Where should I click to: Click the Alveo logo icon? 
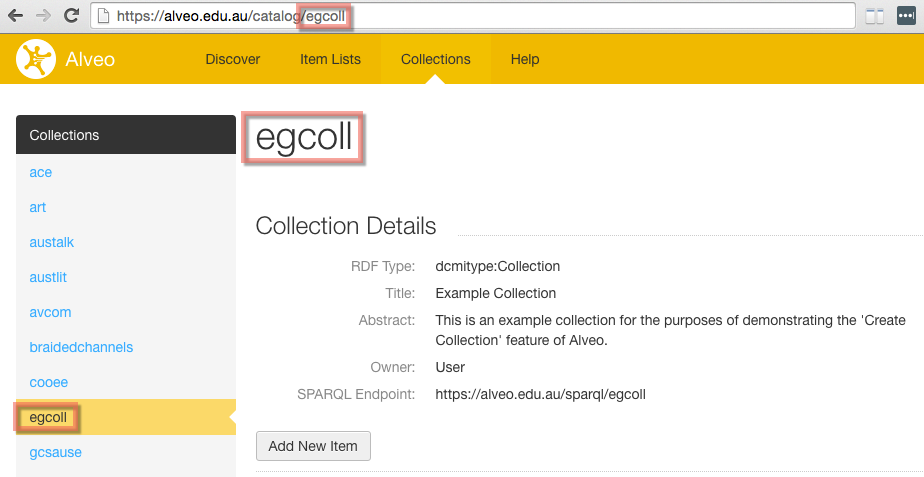pyautogui.click(x=36, y=59)
